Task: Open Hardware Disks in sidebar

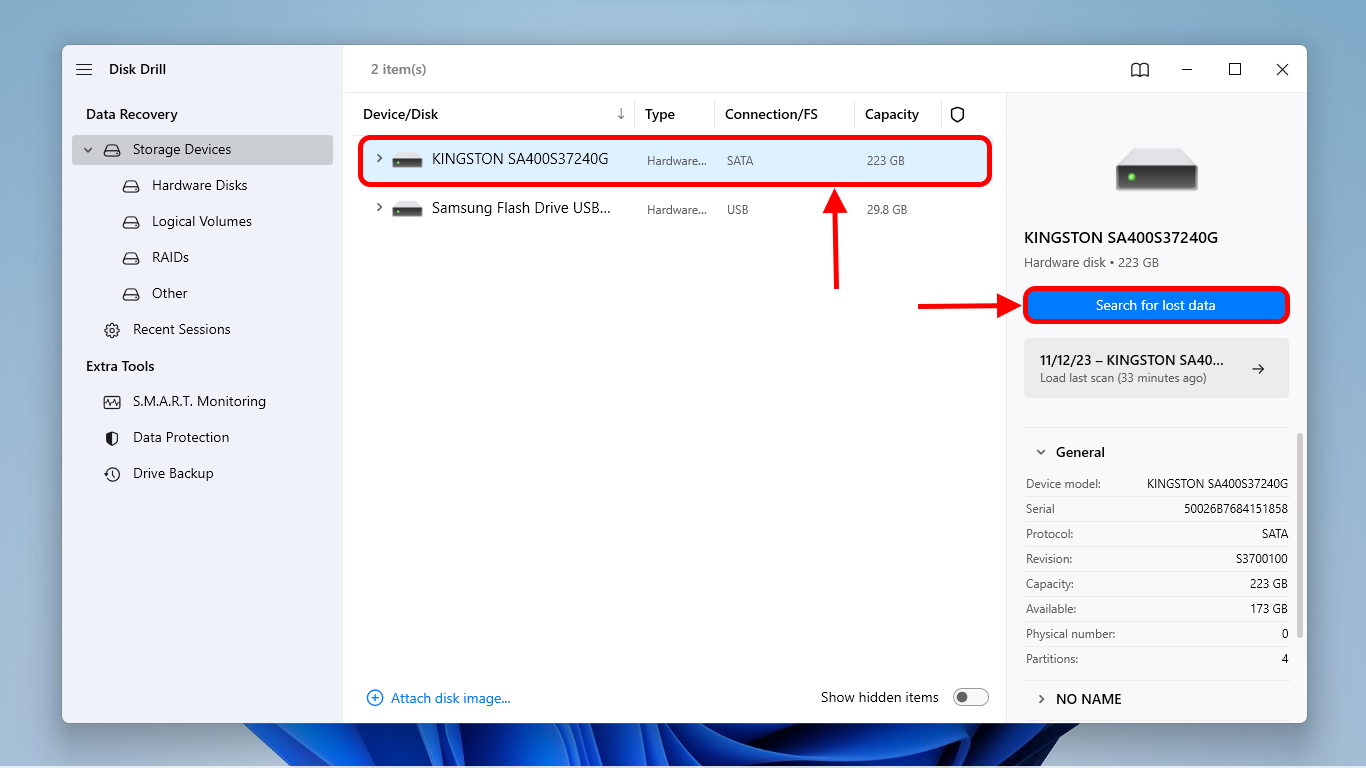Action: tap(199, 185)
